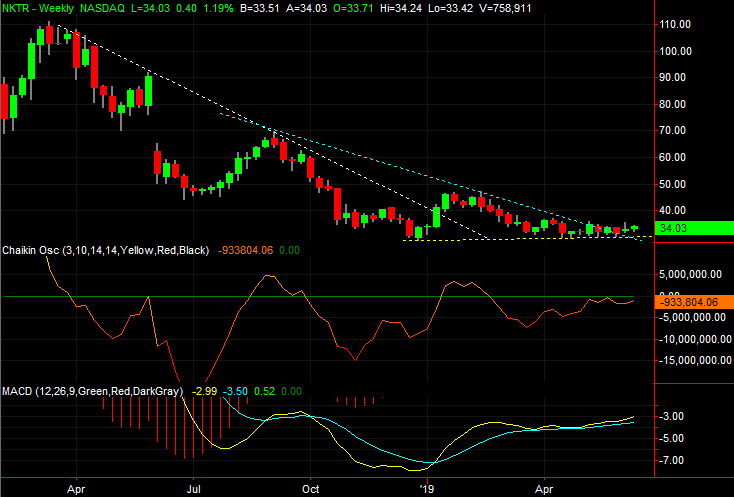This screenshot has width=734, height=497.
Task: Click the orange -933,804.06 axis marker
Action: point(694,302)
